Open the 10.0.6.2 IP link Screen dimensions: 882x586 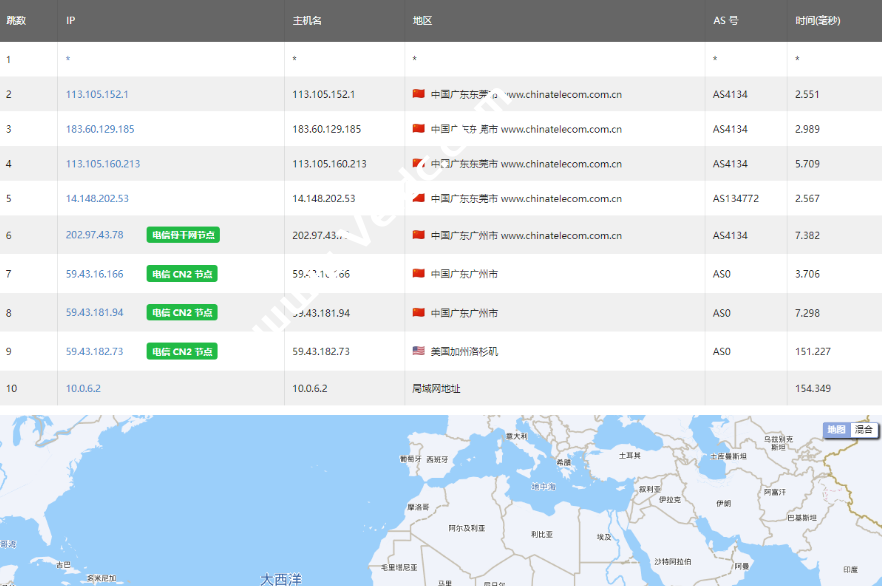tap(83, 388)
